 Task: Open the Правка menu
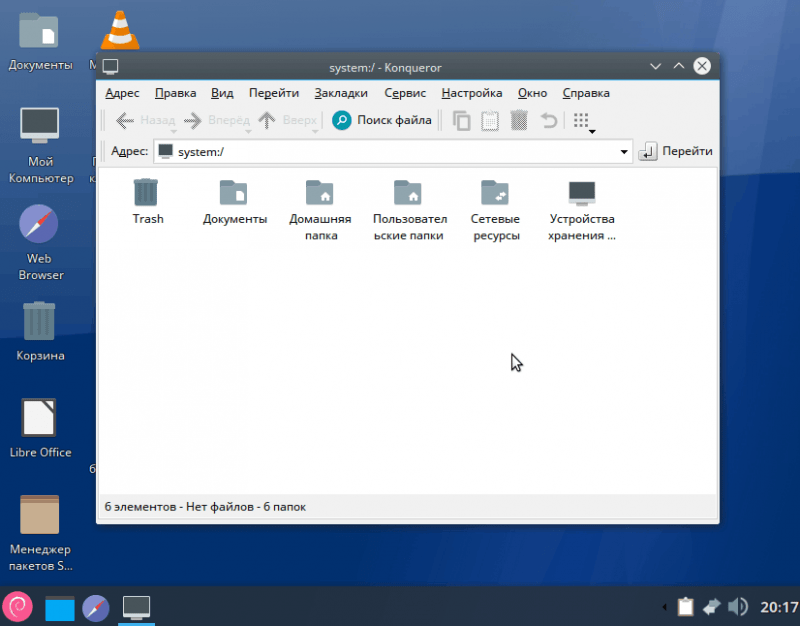[176, 93]
